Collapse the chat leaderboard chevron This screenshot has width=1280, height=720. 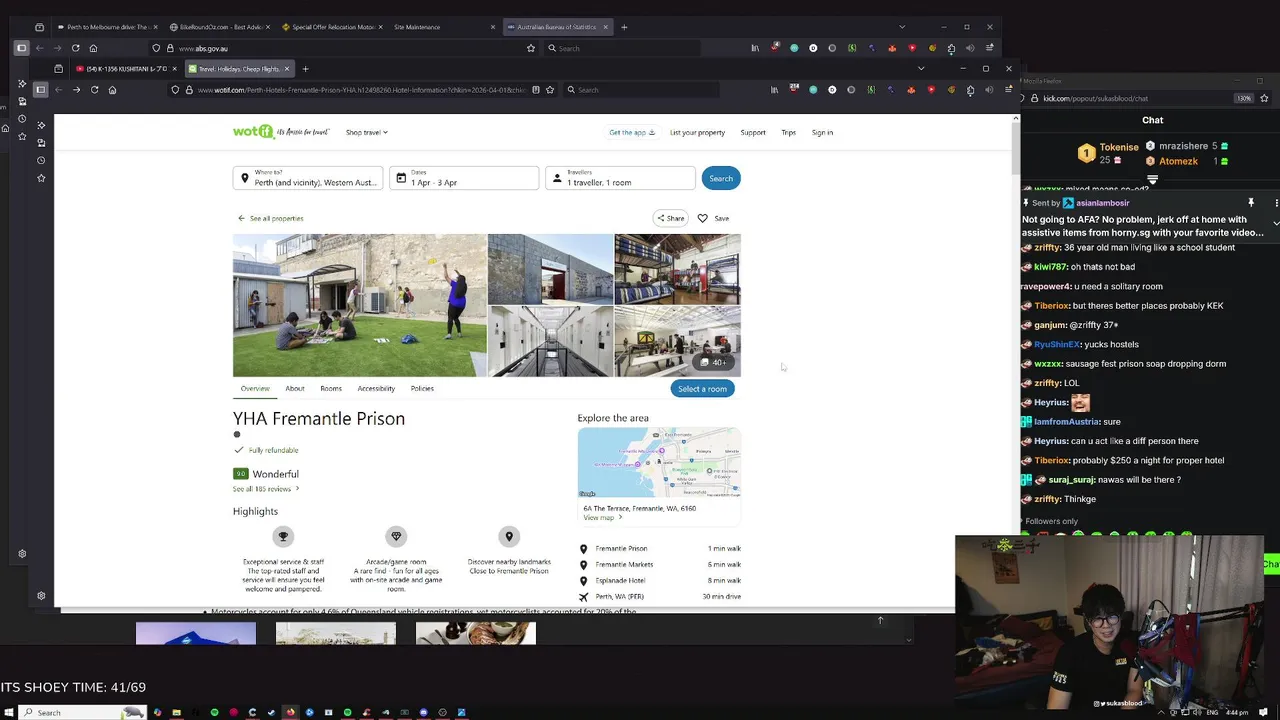(1152, 180)
